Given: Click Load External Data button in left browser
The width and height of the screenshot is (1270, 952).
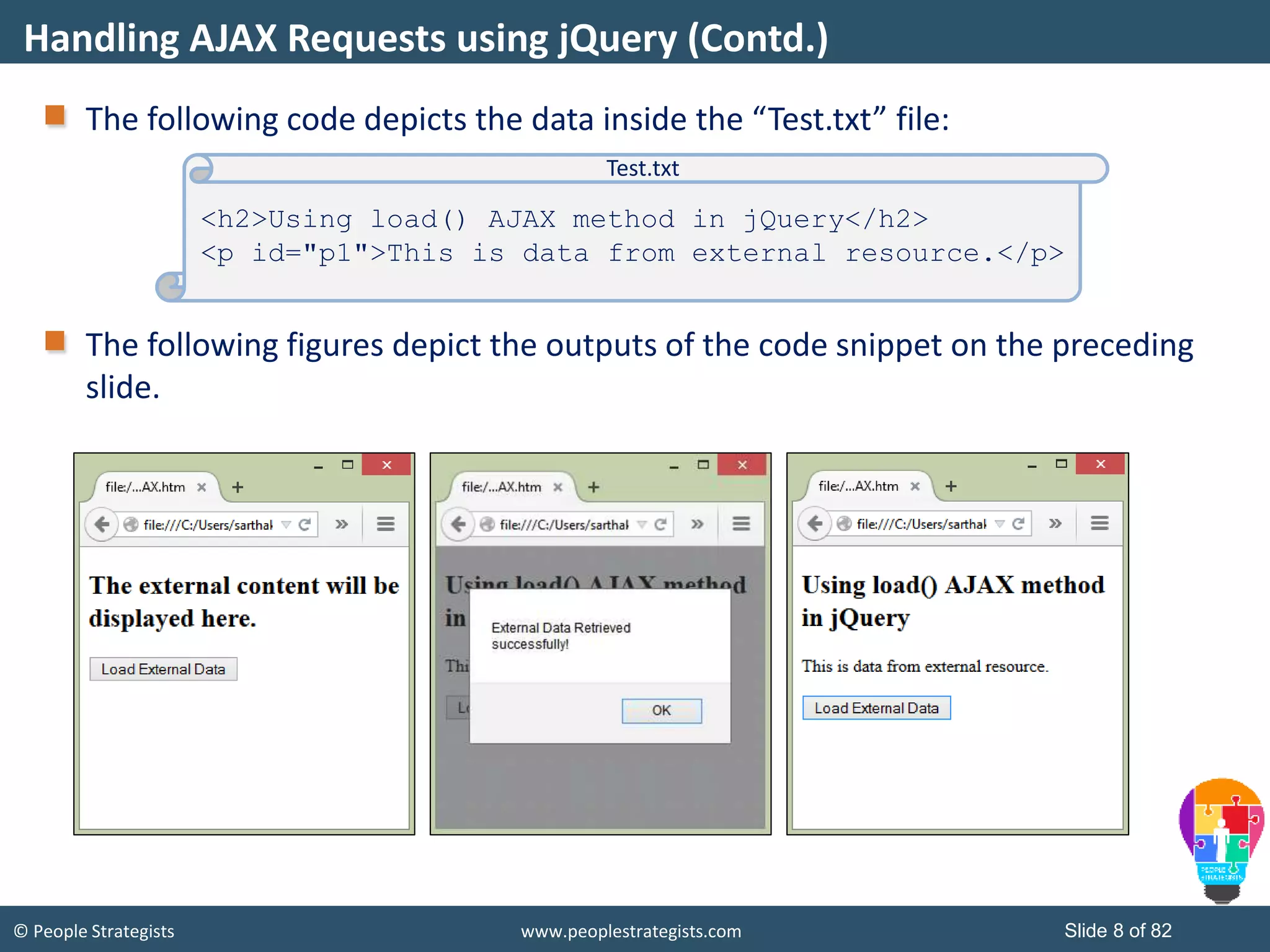Looking at the screenshot, I should pyautogui.click(x=163, y=669).
